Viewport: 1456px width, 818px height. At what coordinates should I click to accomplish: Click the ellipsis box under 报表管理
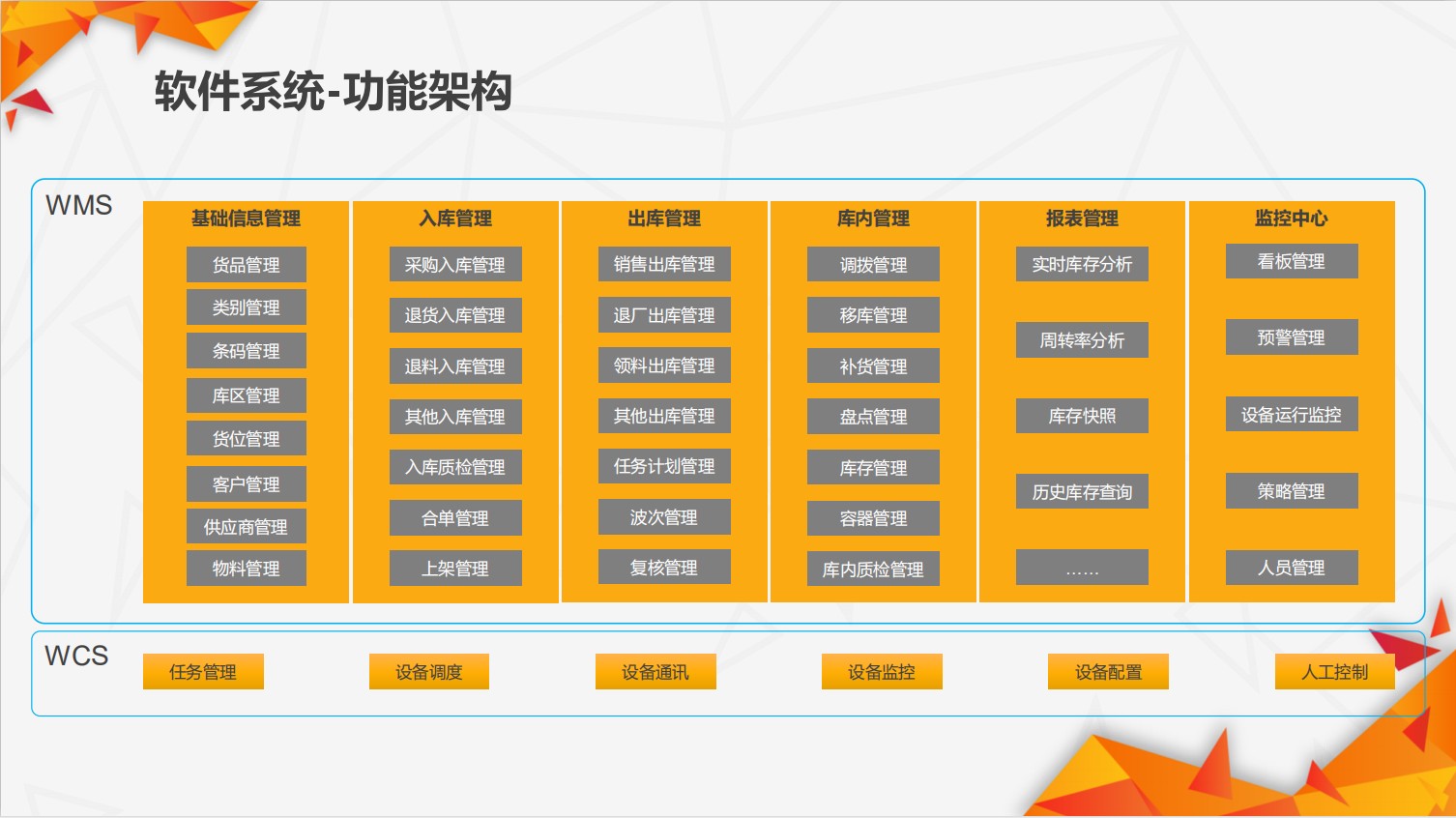1082,568
